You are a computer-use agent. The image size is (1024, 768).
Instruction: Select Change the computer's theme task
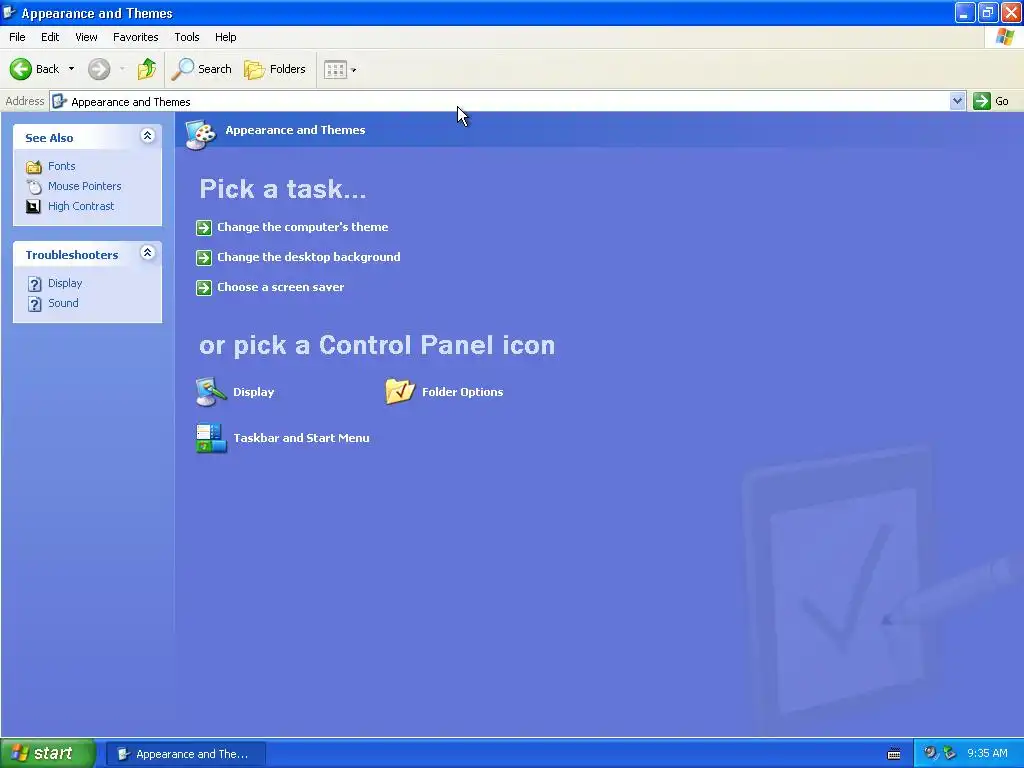[x=302, y=227]
